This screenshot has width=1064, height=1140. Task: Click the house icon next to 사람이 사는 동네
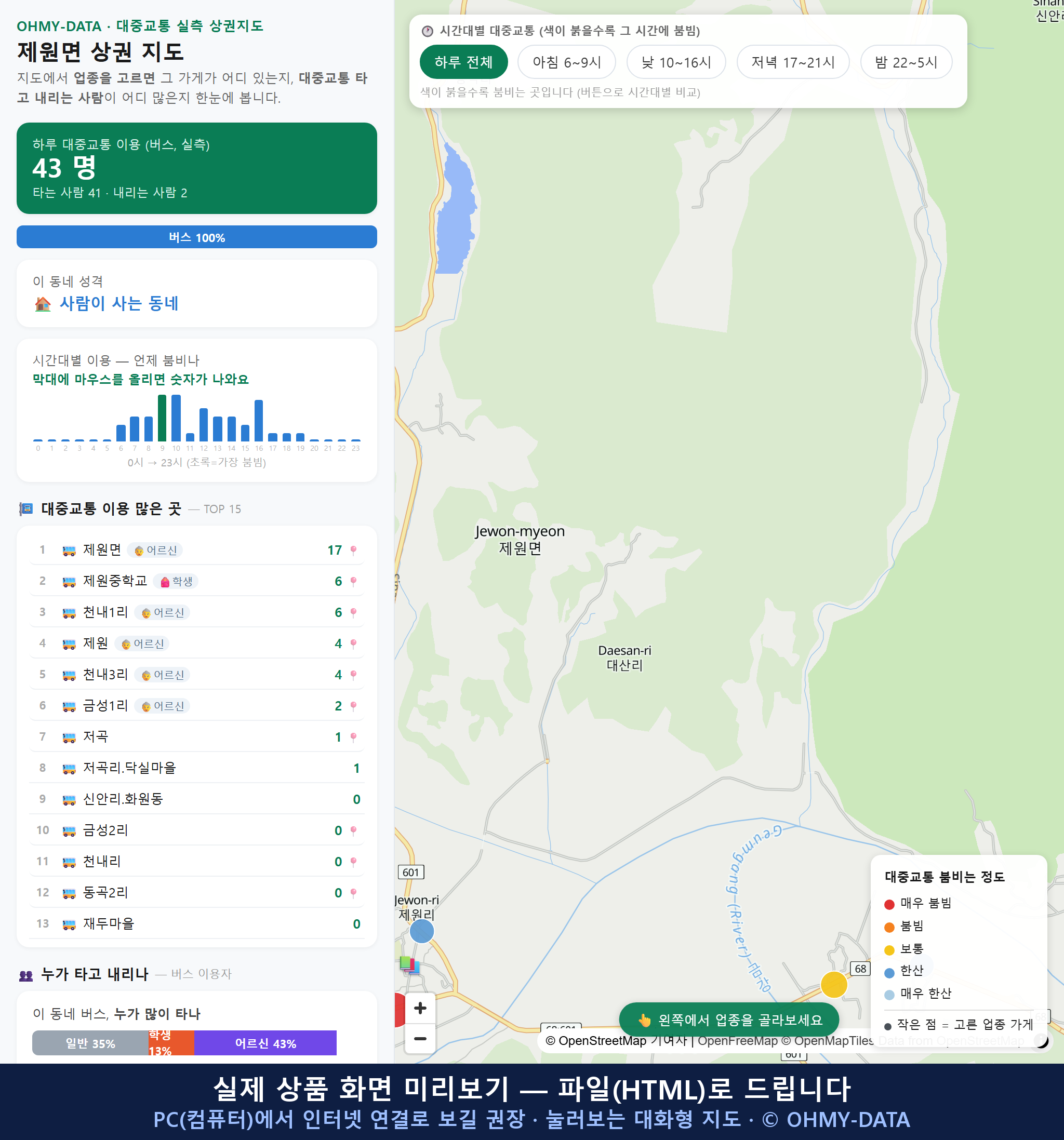tap(43, 304)
